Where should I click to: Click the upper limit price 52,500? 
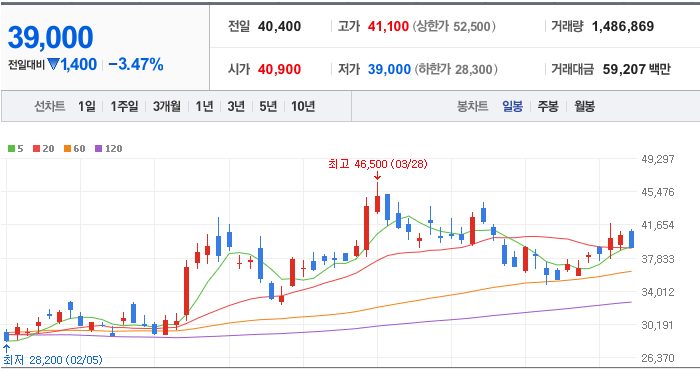[x=472, y=26]
